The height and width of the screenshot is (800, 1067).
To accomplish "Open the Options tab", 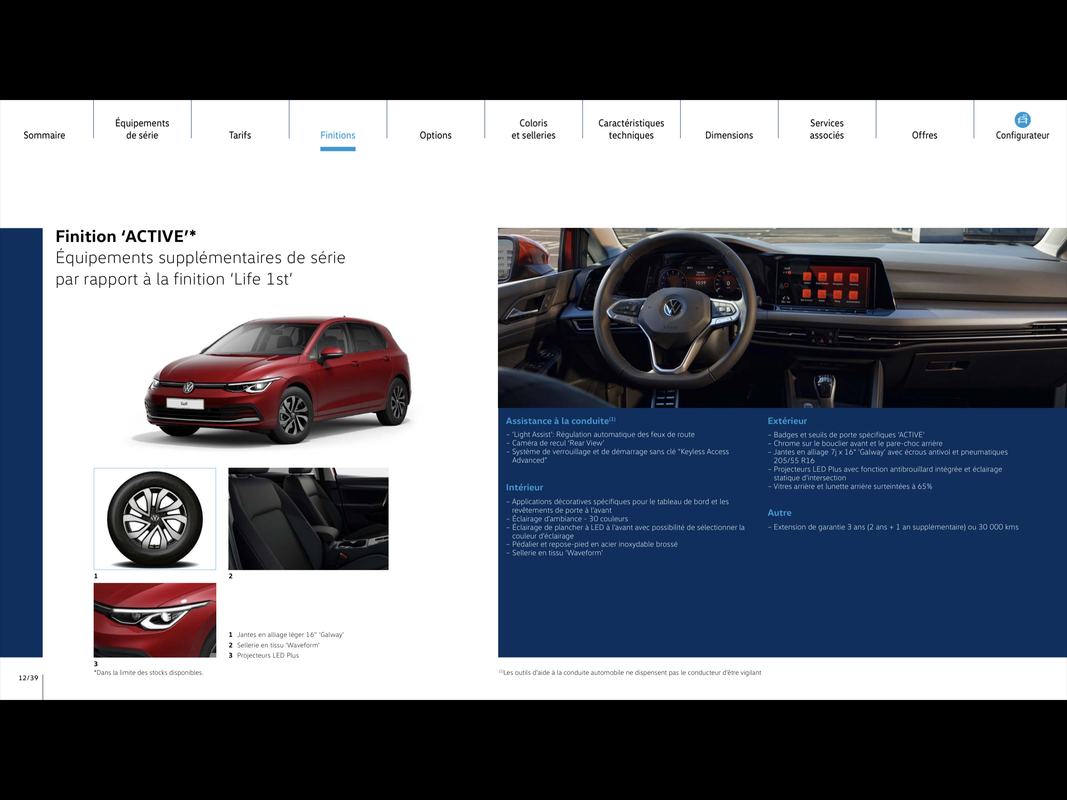I will pyautogui.click(x=436, y=135).
